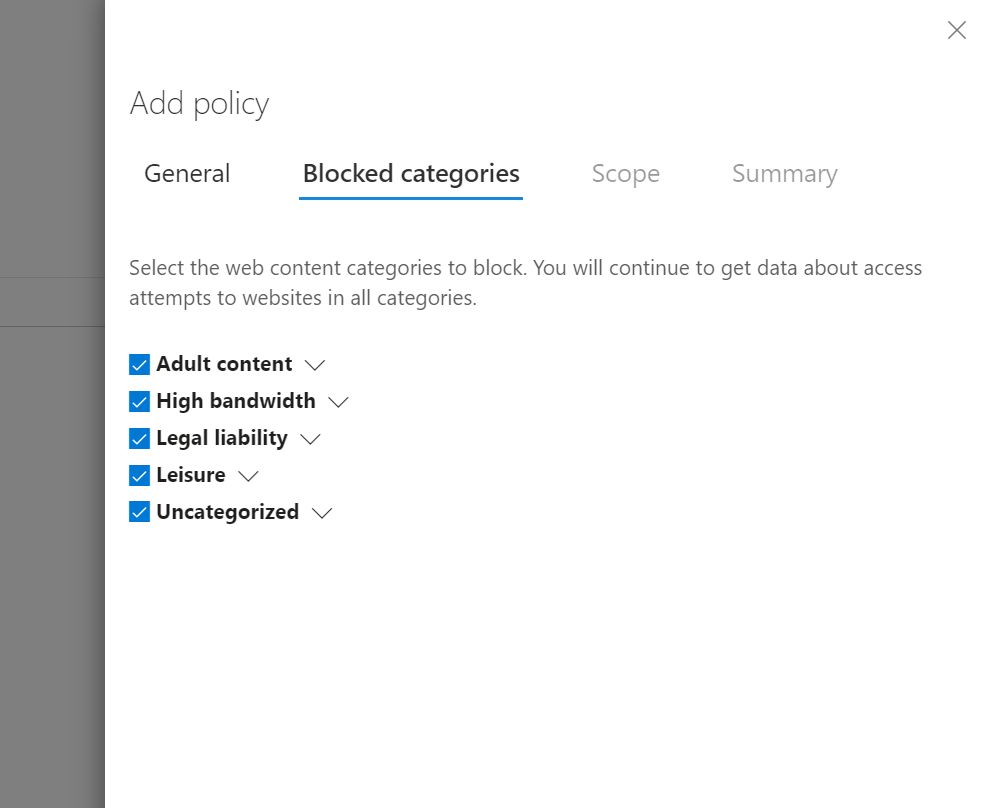
Task: Open the Scope tab
Action: [x=625, y=174]
